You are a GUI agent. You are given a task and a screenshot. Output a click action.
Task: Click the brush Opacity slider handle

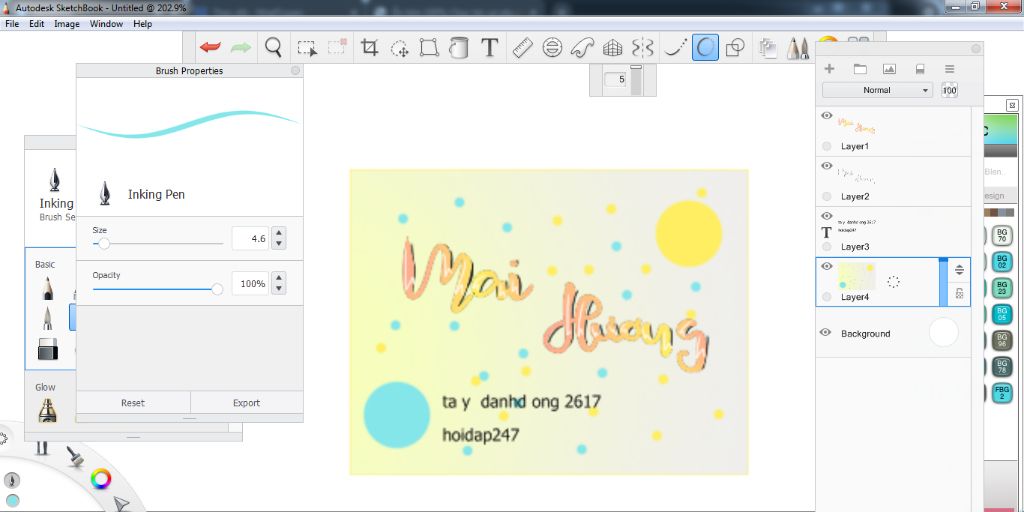click(x=217, y=289)
